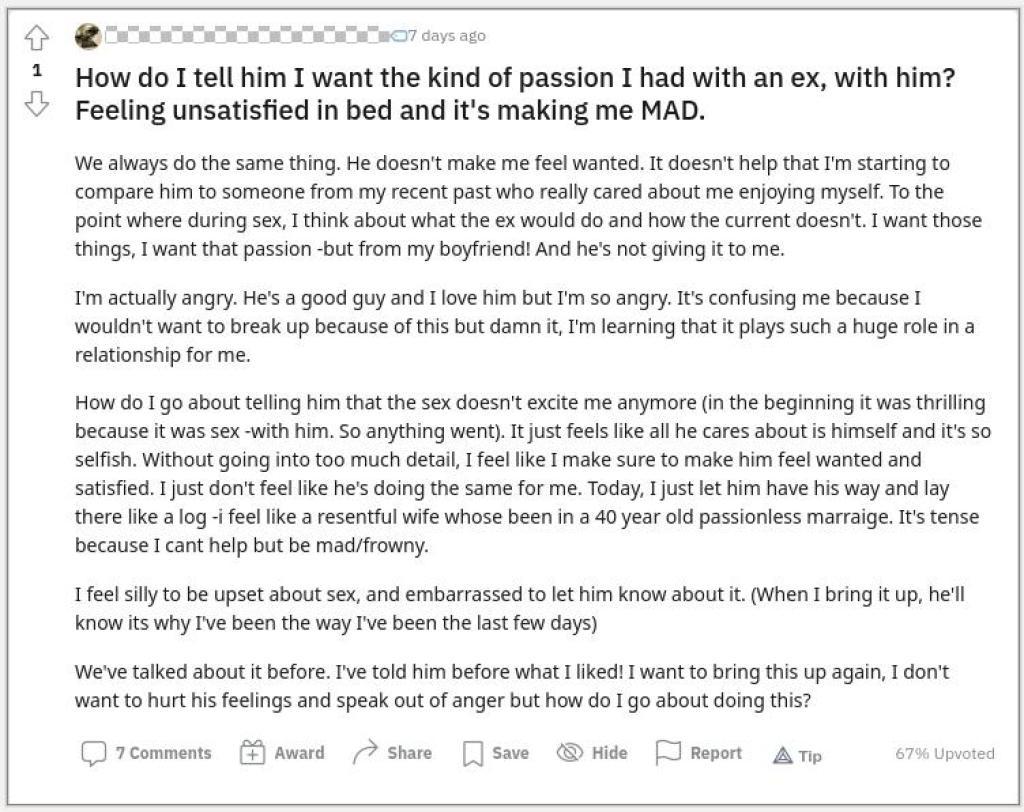Viewport: 1024px width, 812px height.
Task: Click the Save bookmark icon
Action: coord(473,753)
